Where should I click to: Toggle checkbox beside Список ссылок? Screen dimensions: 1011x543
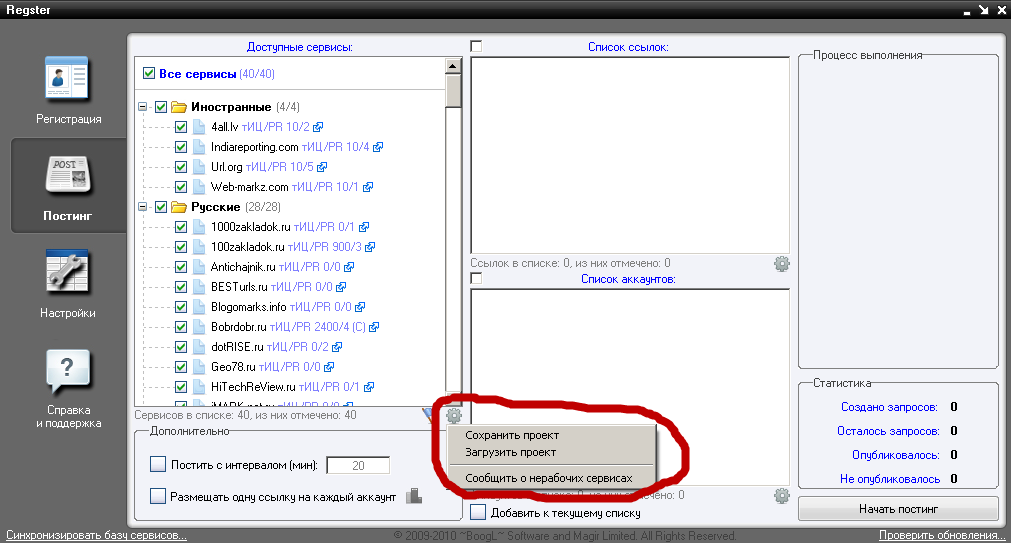(476, 46)
